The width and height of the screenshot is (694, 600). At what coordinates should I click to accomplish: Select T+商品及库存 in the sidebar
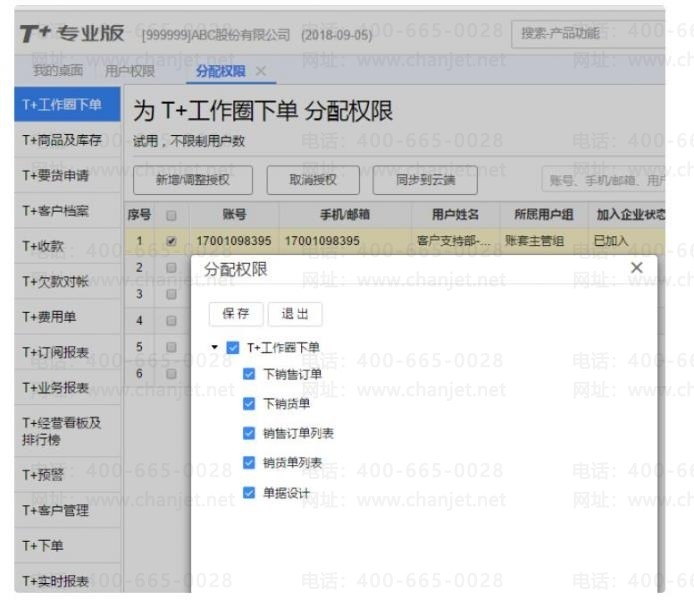pyautogui.click(x=67, y=140)
